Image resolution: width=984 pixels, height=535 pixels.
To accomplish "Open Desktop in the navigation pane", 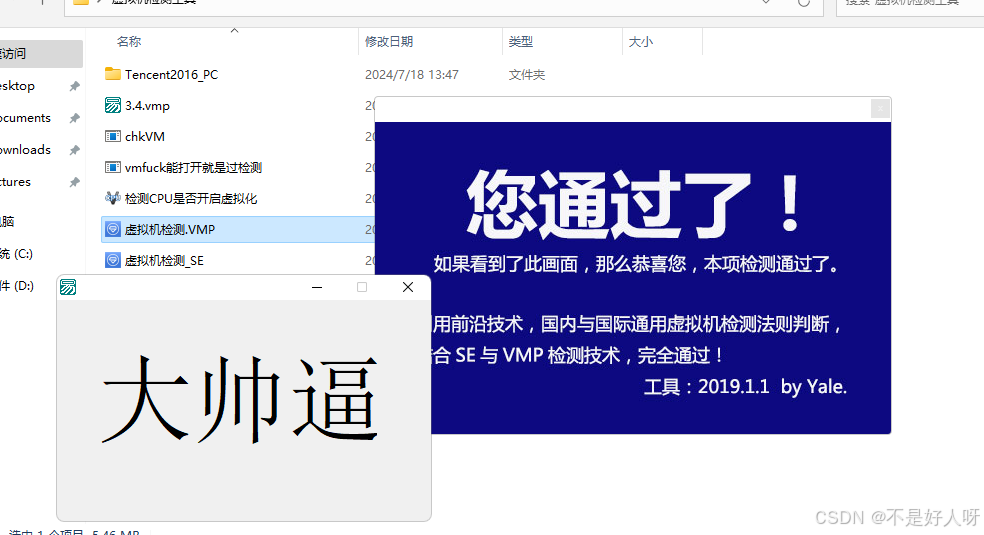I will pos(17,86).
